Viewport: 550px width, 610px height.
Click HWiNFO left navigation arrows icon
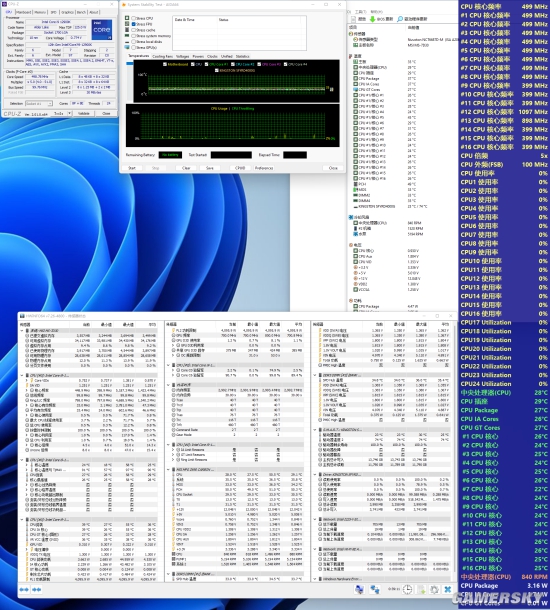24,589
